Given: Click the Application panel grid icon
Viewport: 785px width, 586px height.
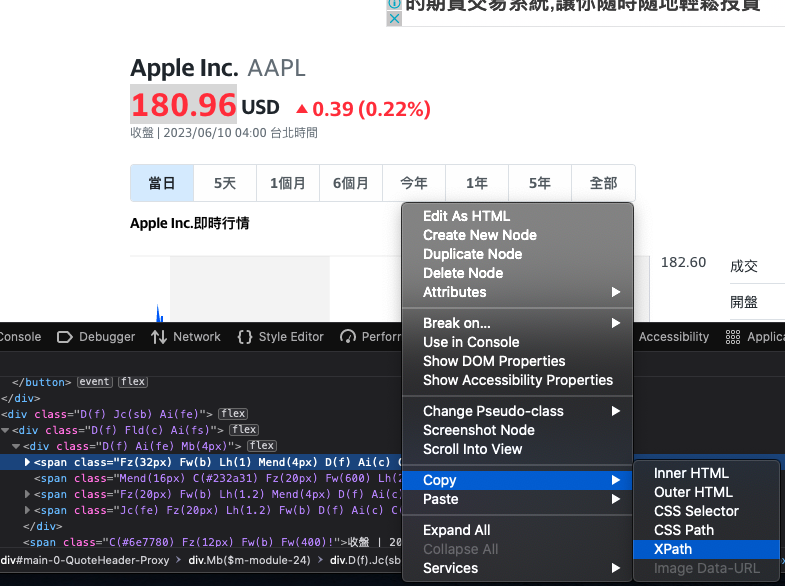Looking at the screenshot, I should [733, 337].
